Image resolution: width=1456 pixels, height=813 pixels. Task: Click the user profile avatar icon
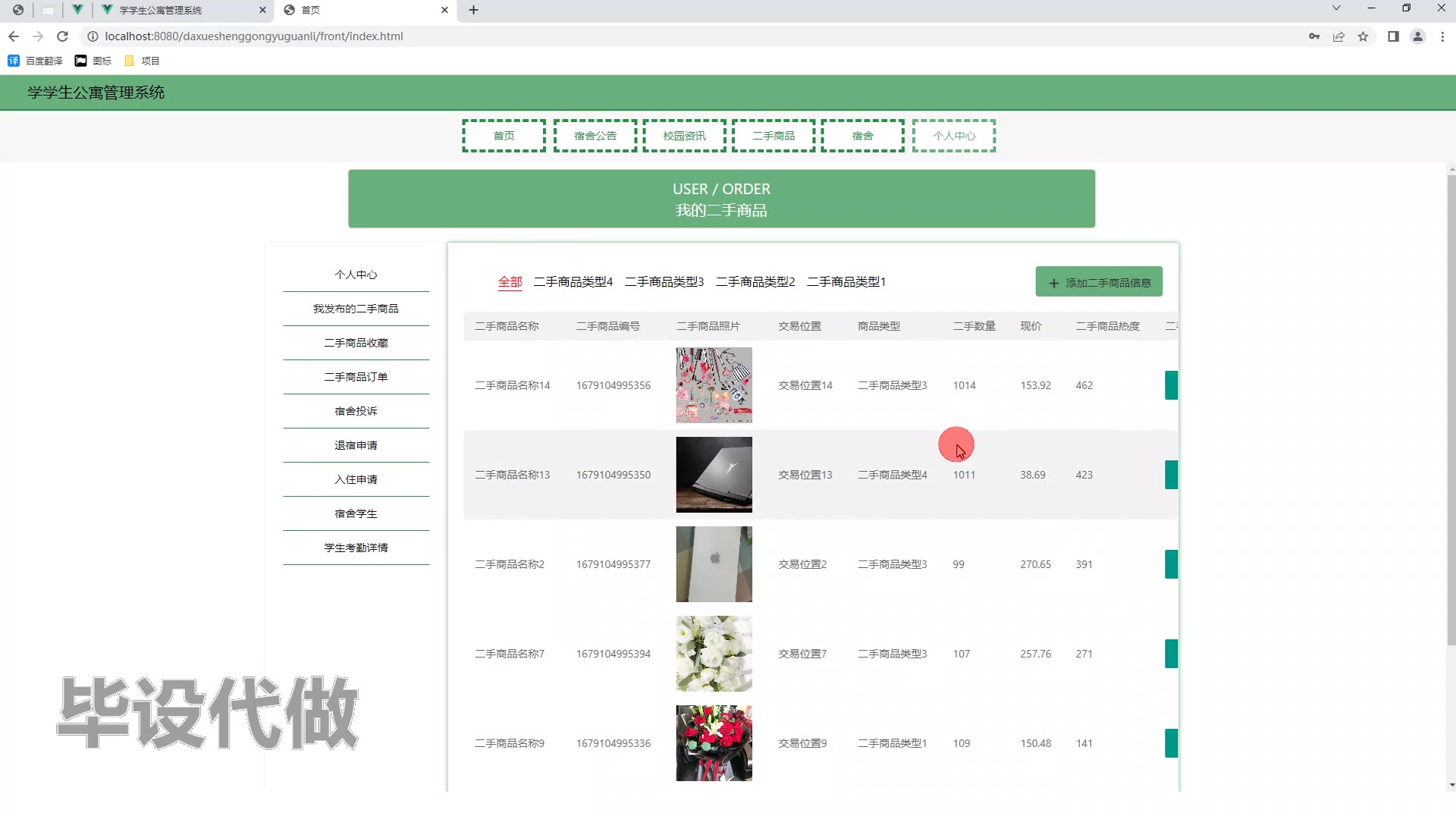[1417, 36]
